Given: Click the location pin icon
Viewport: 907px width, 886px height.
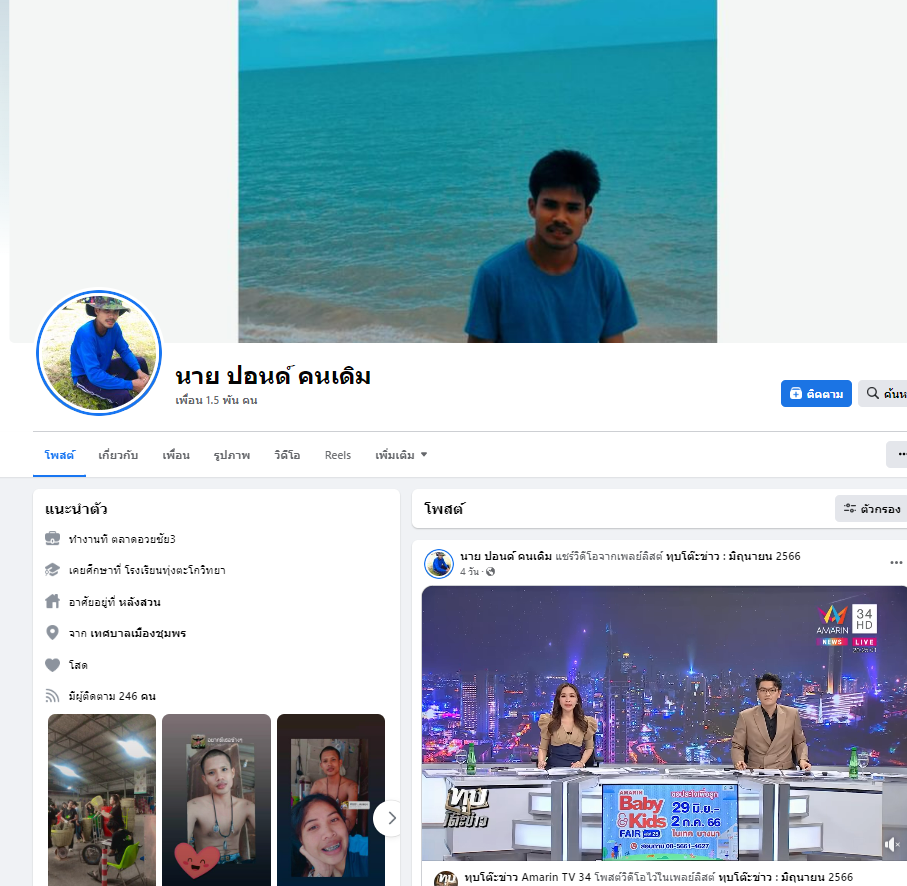Looking at the screenshot, I should click(x=52, y=633).
